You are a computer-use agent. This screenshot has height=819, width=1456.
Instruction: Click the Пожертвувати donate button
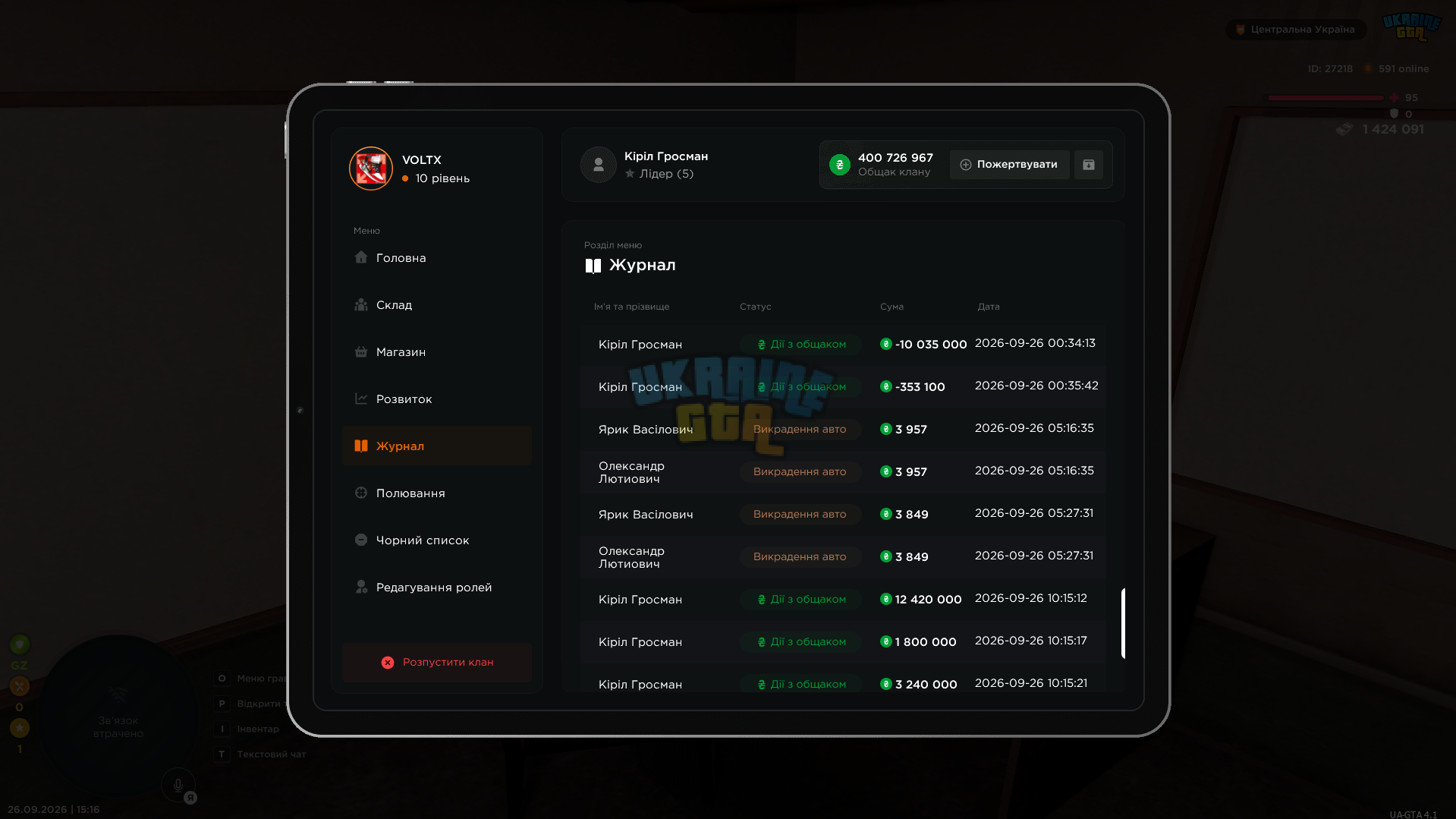coord(1009,165)
